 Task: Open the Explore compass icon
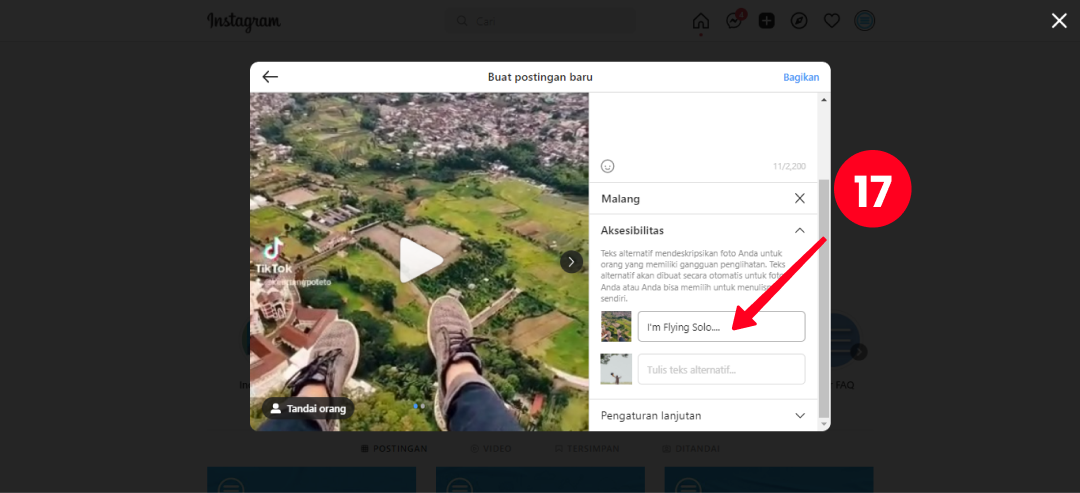(799, 21)
